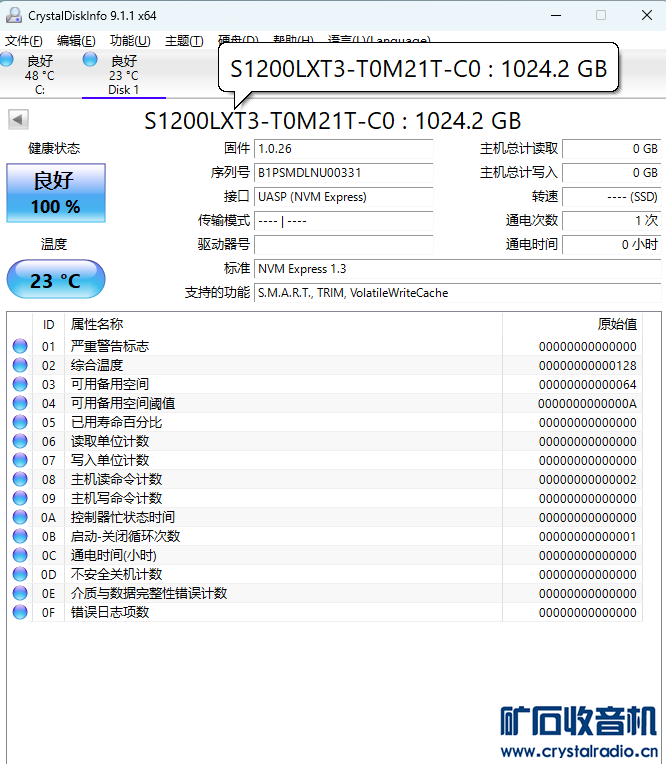
Task: Click the serial number field B1PSMDLNU00331
Action: click(x=343, y=172)
